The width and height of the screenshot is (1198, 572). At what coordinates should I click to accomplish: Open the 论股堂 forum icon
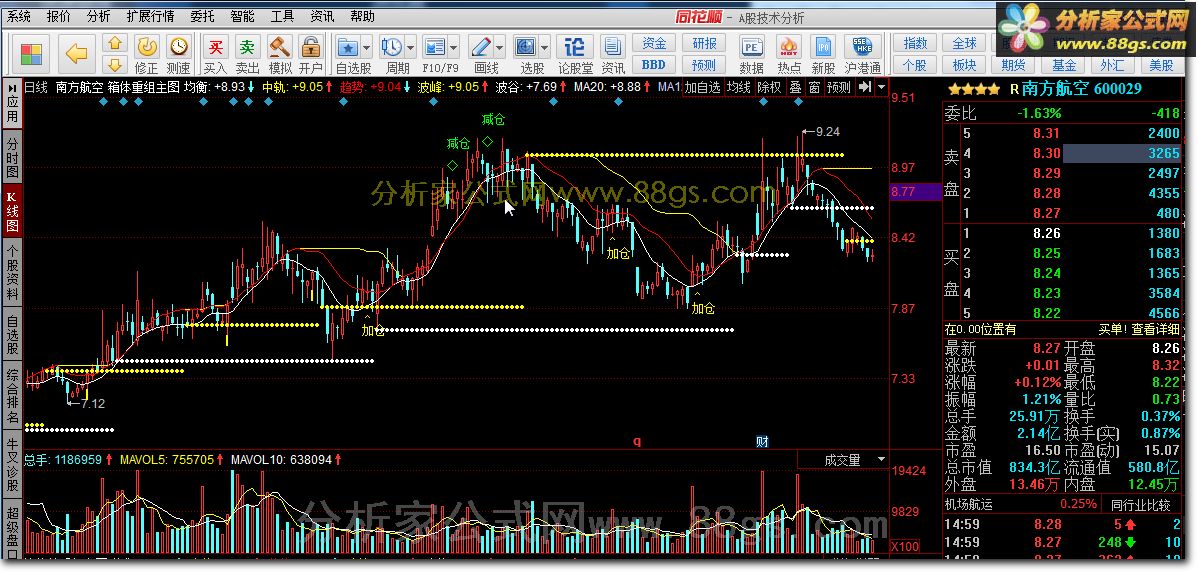575,47
